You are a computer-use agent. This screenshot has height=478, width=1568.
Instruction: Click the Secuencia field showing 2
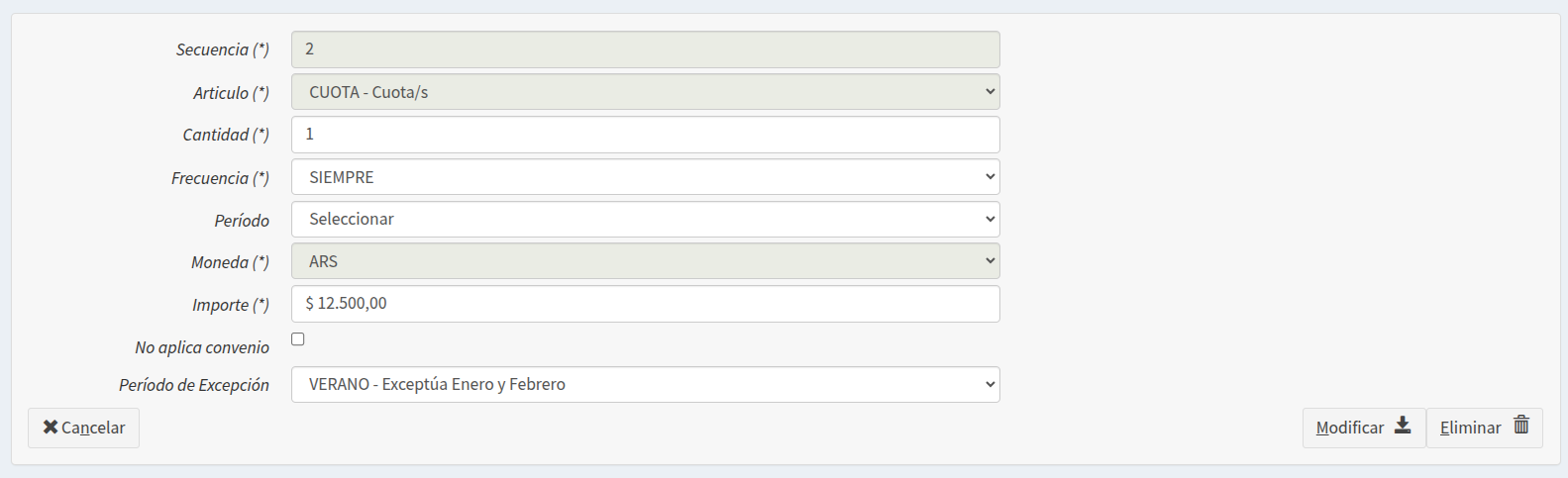[645, 49]
